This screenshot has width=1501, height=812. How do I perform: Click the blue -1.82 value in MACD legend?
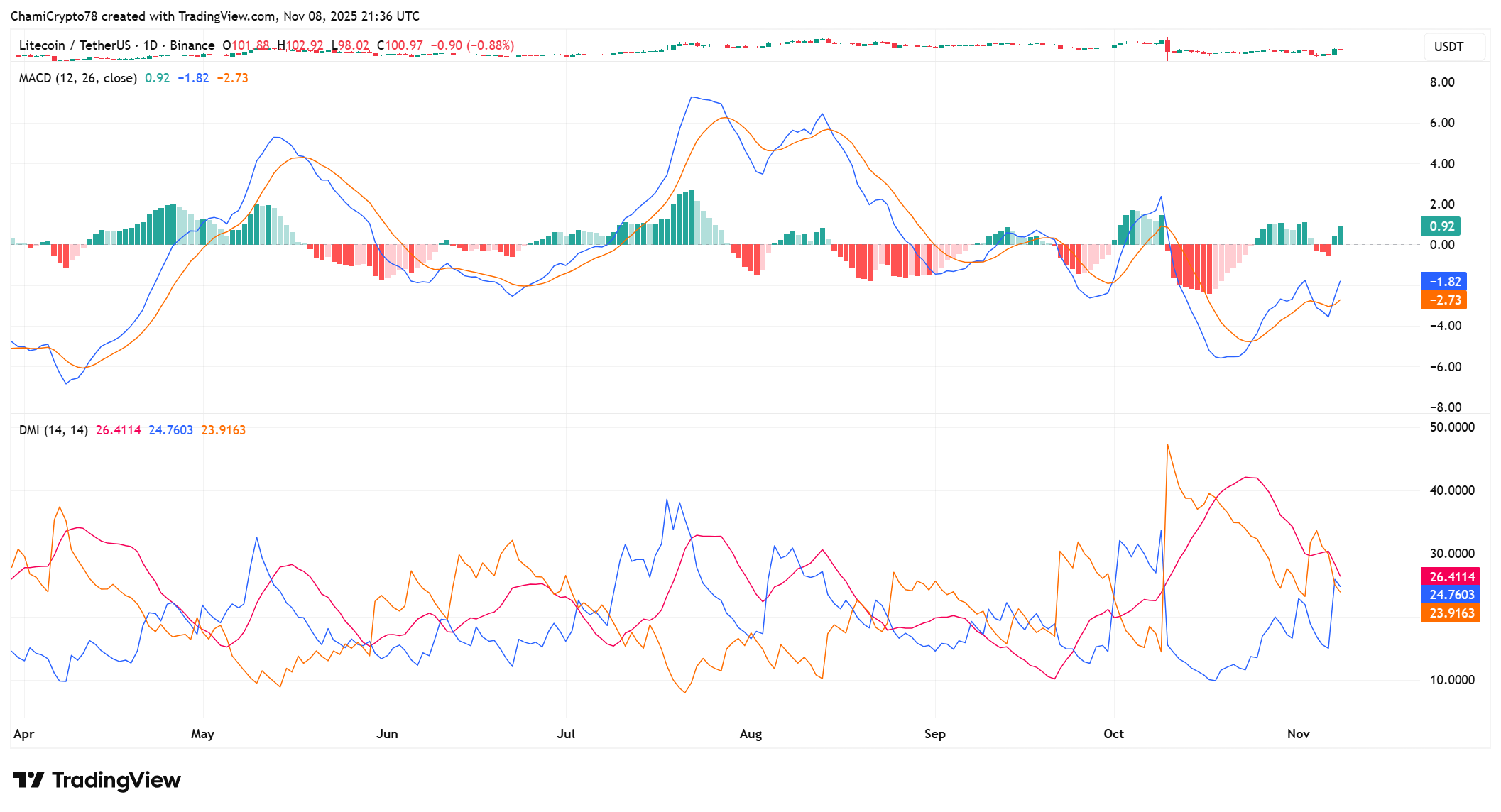193,78
